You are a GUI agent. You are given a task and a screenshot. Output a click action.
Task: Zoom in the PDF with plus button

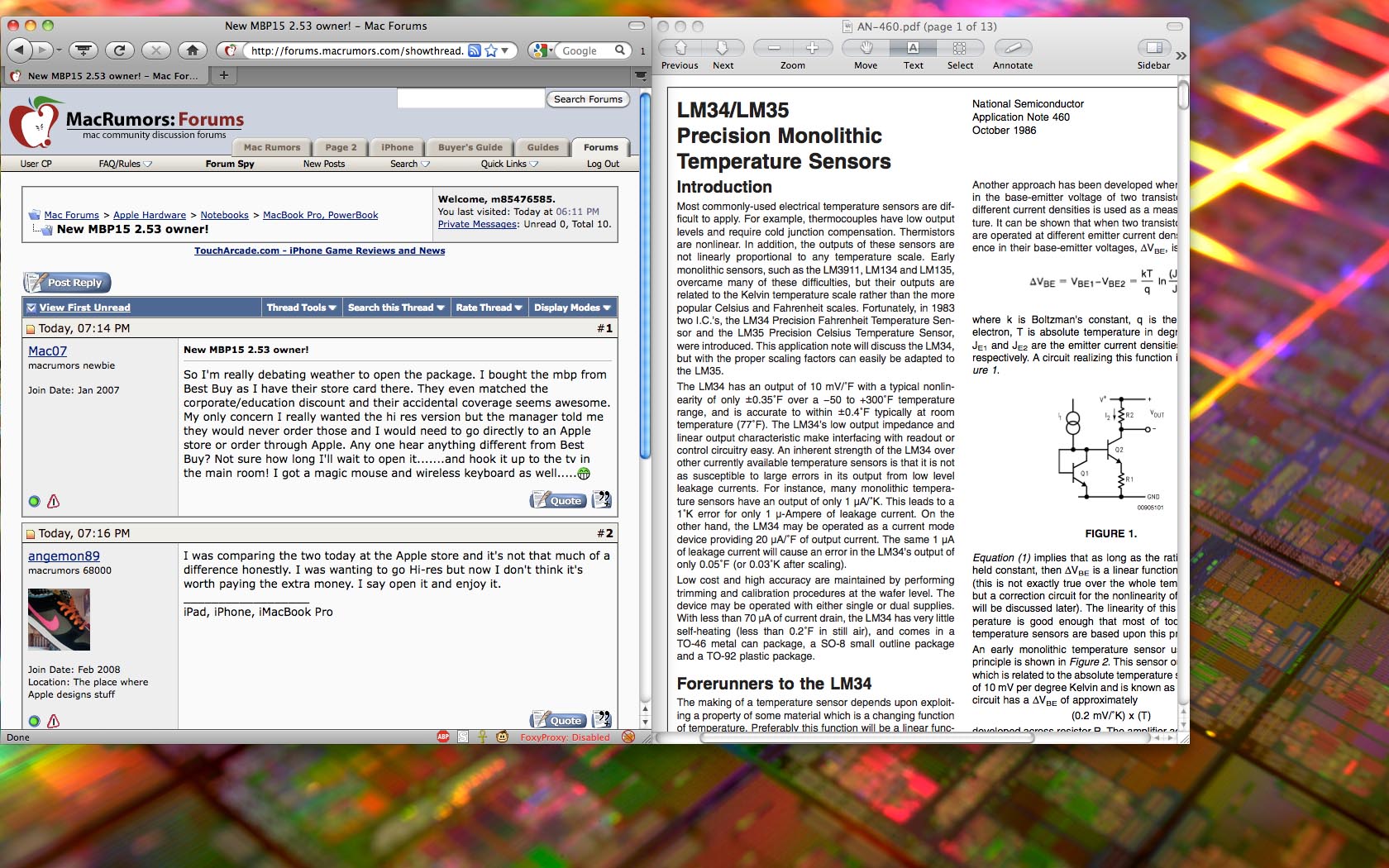[812, 48]
